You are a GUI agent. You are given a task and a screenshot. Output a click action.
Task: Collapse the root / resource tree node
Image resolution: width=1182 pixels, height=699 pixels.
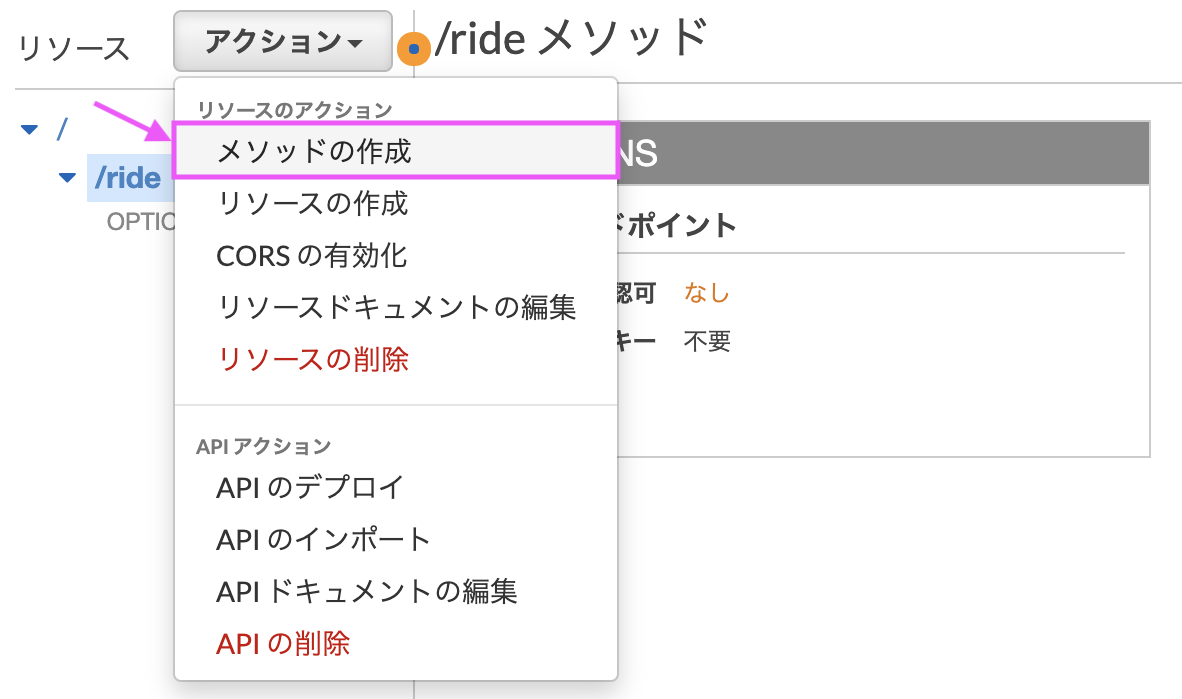click(28, 129)
